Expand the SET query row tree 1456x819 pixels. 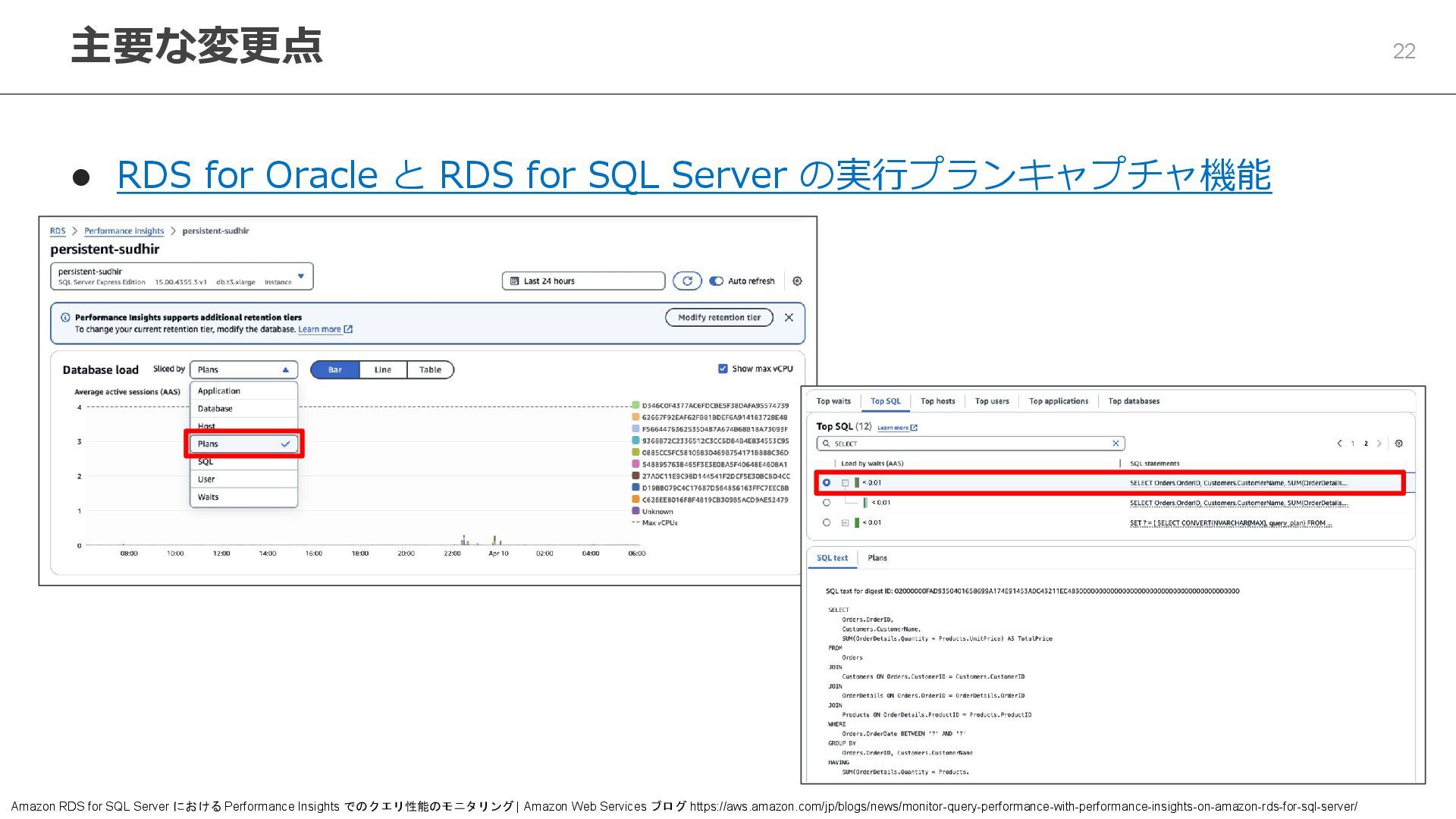[845, 523]
